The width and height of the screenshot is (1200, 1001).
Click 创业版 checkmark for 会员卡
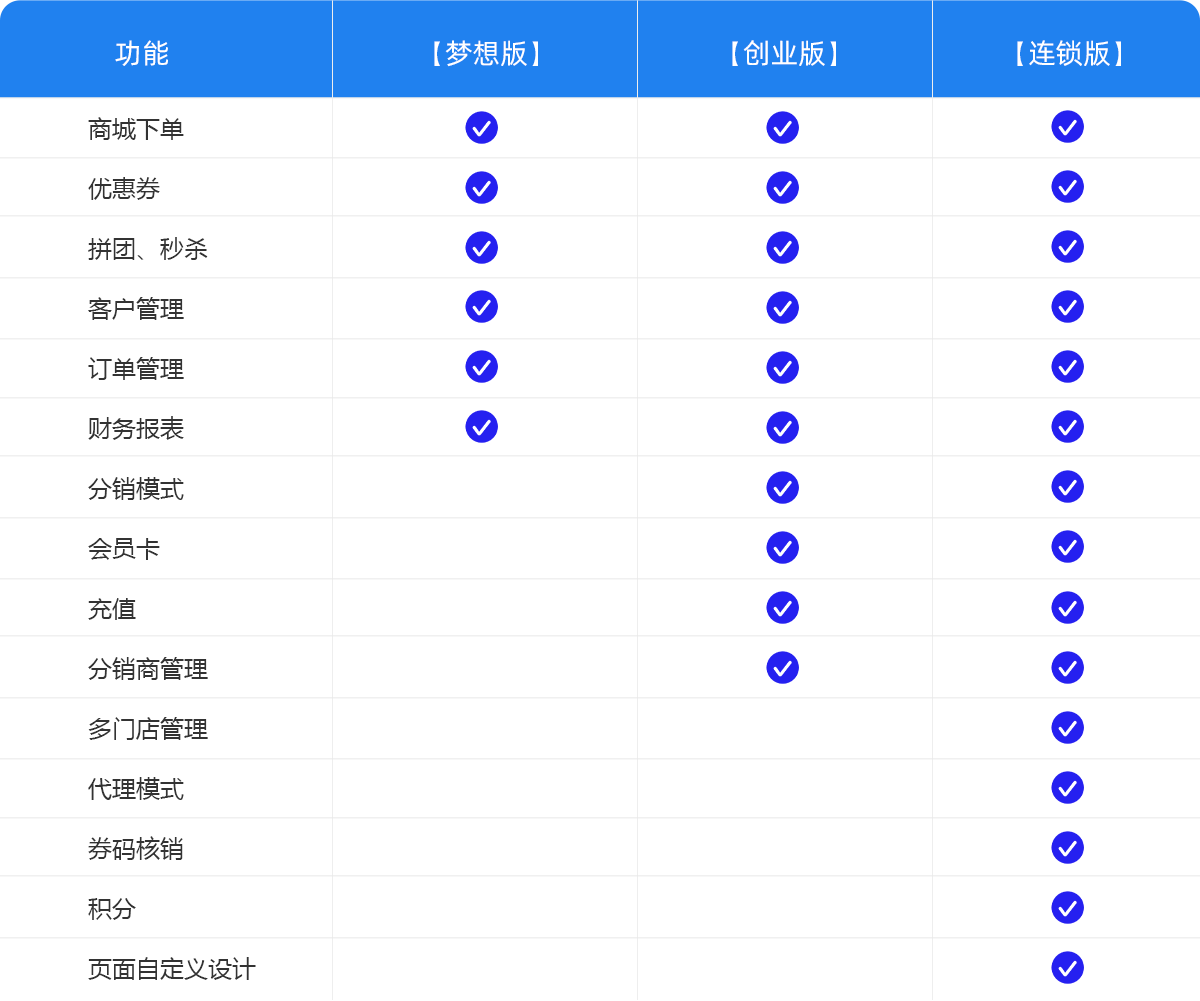coord(782,548)
